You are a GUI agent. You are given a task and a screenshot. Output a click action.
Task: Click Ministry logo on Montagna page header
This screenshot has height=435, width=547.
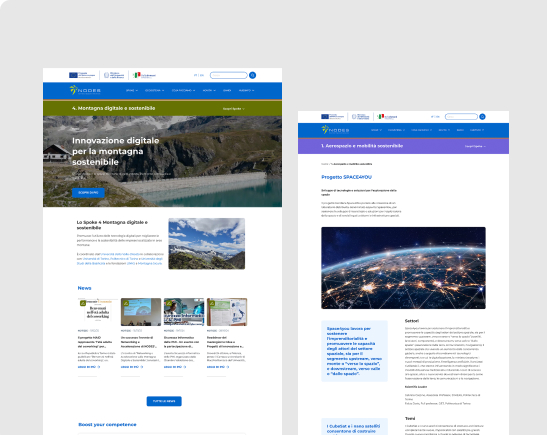coord(114,75)
